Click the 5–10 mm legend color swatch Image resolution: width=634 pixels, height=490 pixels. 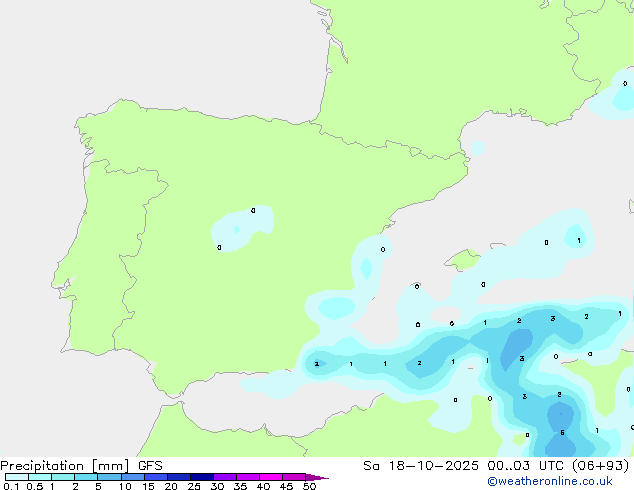click(109, 477)
